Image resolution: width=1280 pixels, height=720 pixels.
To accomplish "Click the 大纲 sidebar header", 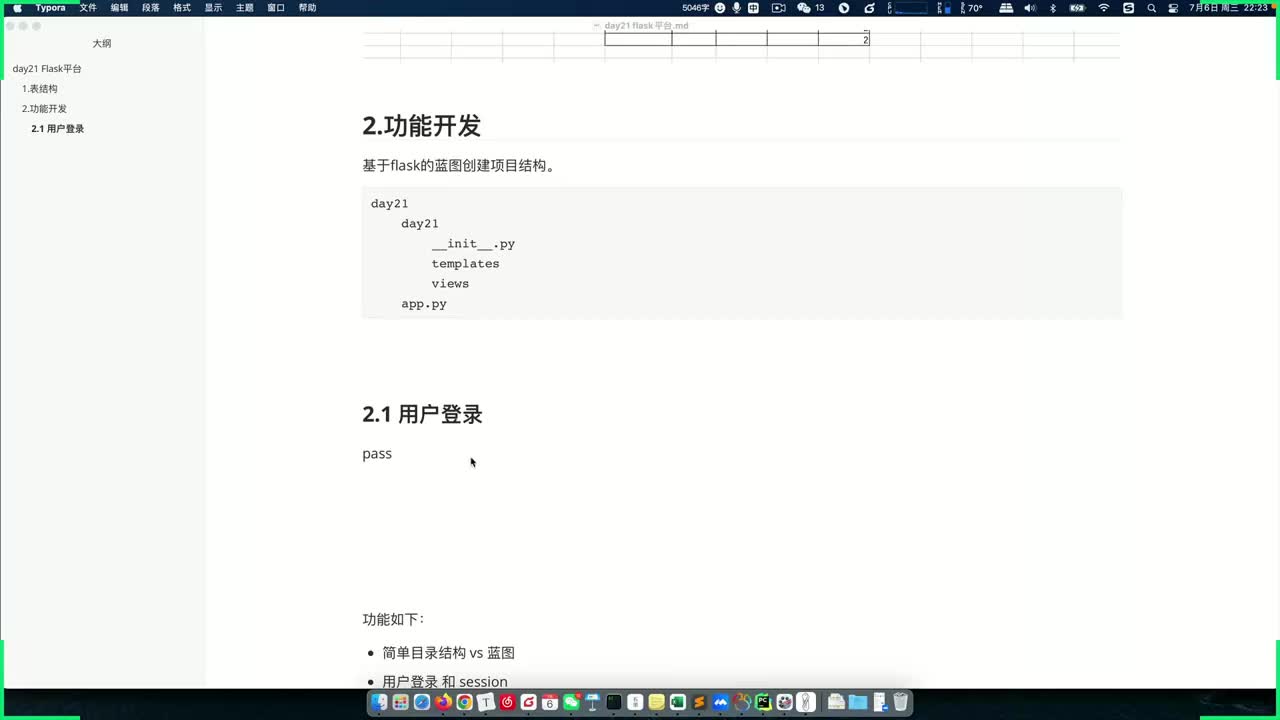I will (x=102, y=44).
